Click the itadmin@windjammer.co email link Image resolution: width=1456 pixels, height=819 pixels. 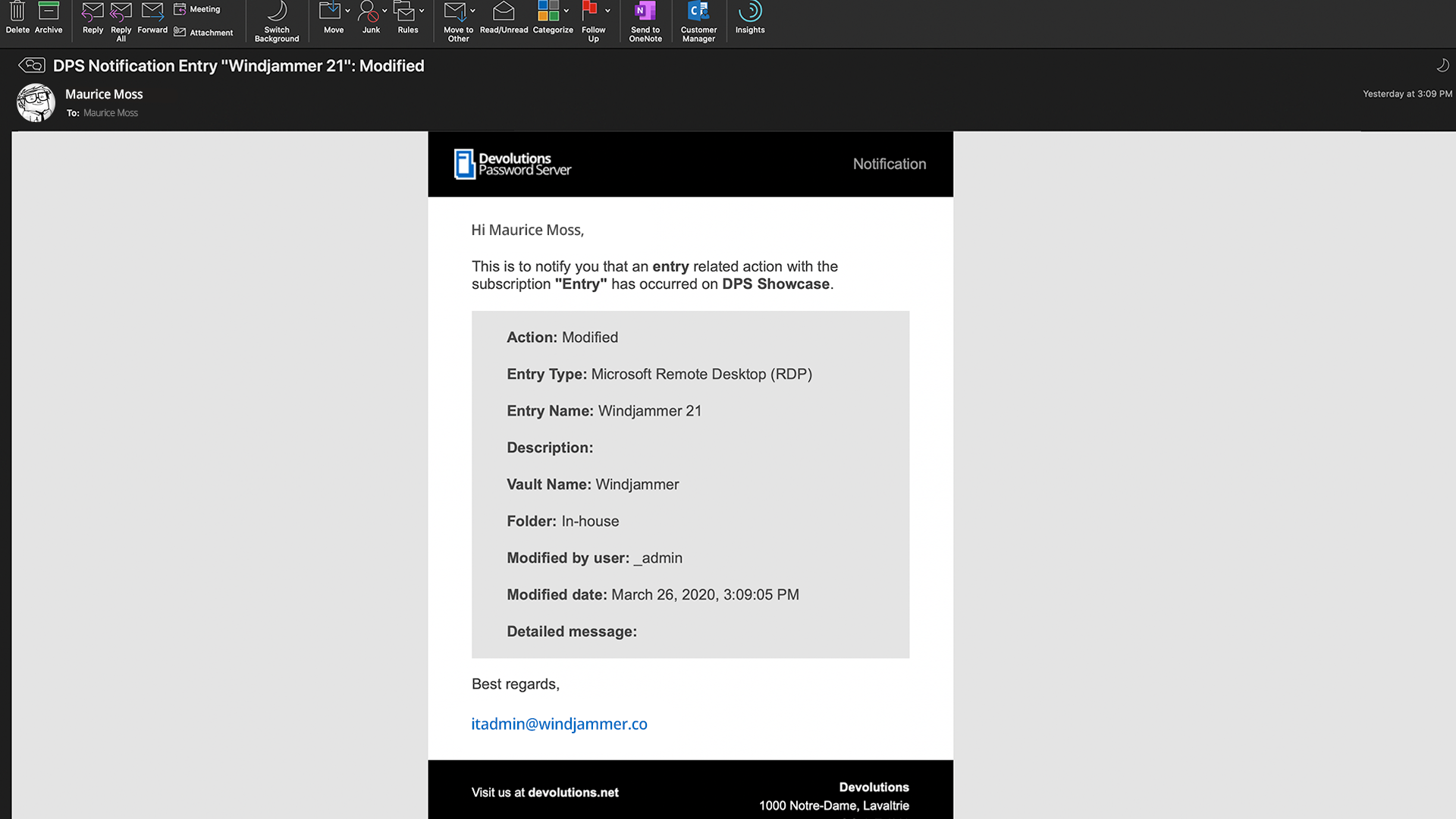tap(558, 724)
